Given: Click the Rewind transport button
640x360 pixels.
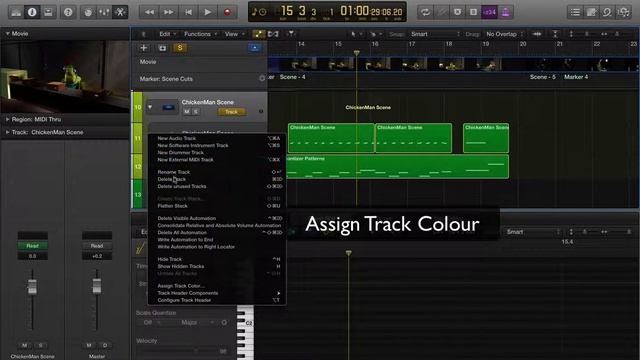Looking at the screenshot, I should (149, 12).
